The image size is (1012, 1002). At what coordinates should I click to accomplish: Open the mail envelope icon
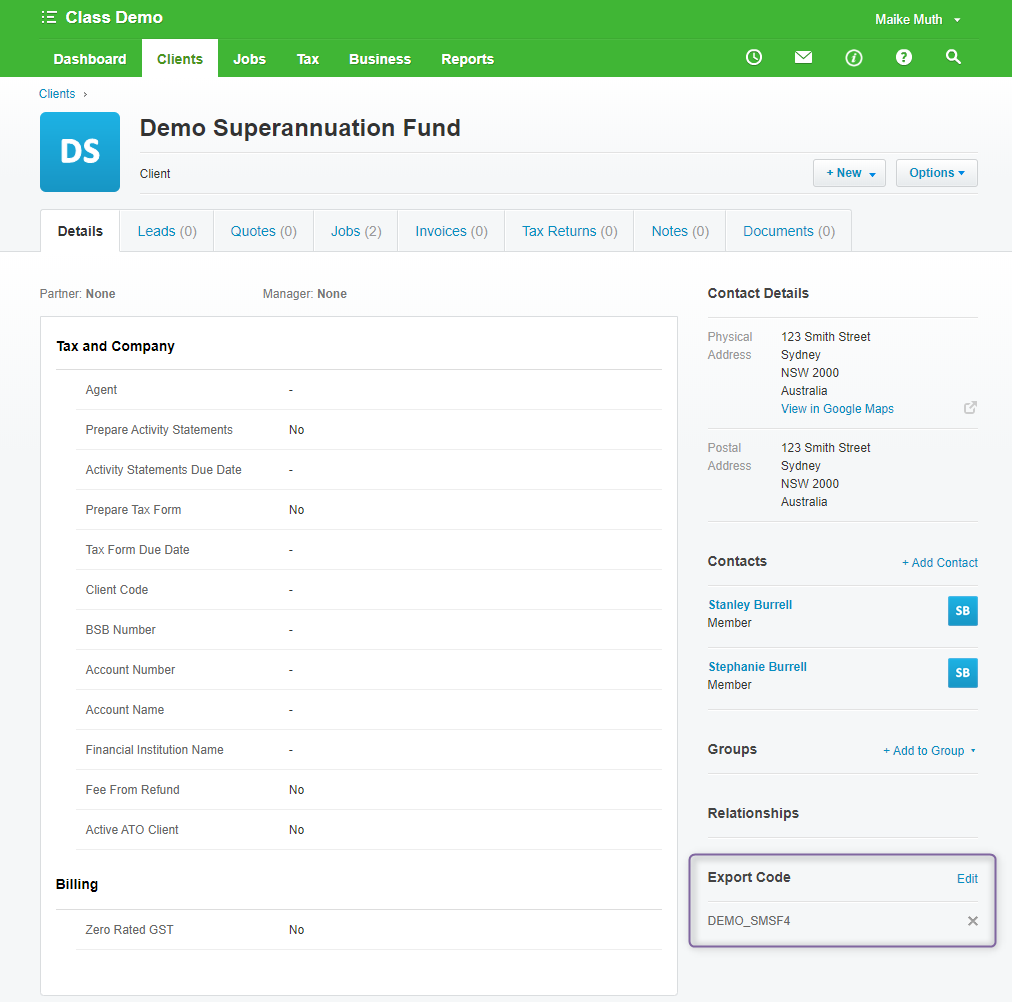pos(803,57)
